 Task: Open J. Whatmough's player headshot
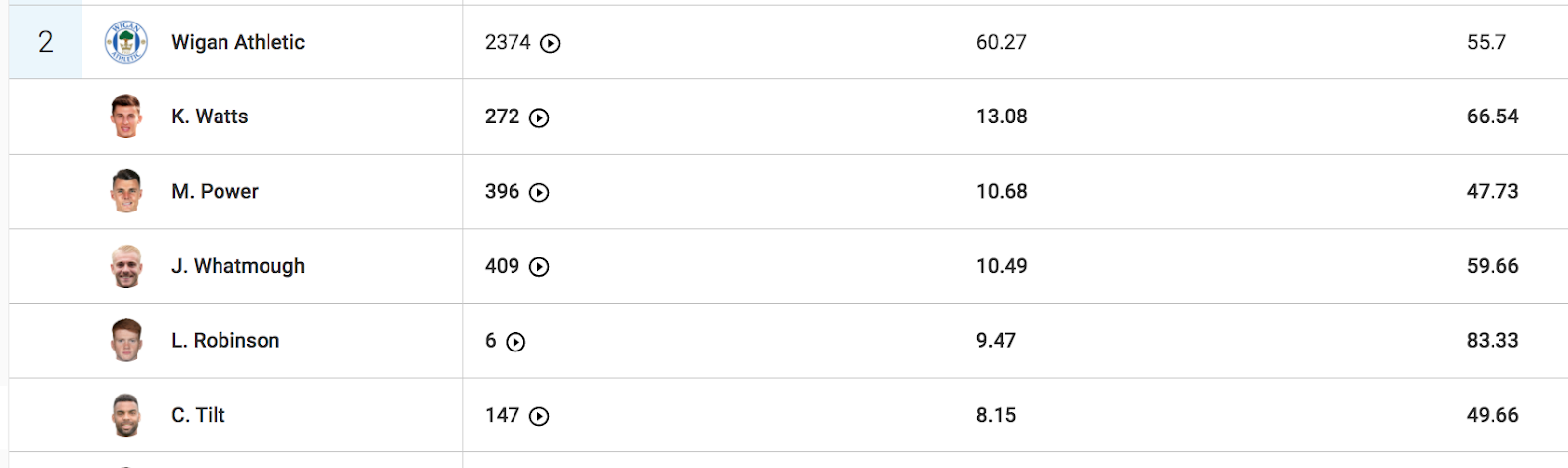coord(126,266)
